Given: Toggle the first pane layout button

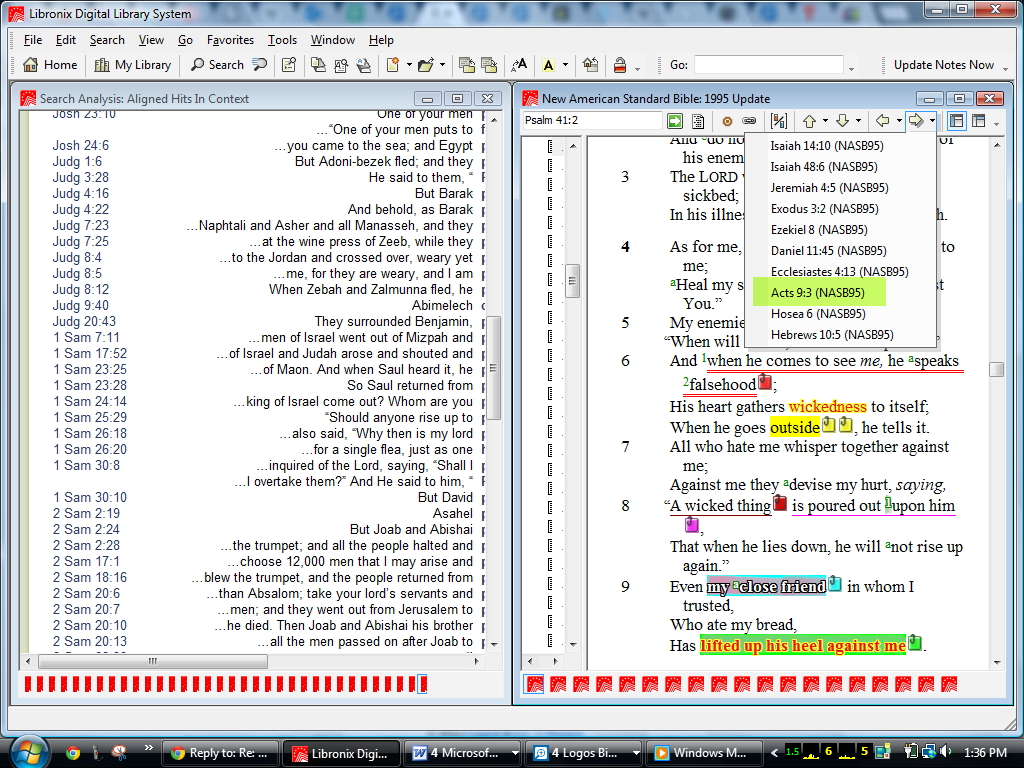Looking at the screenshot, I should [957, 121].
